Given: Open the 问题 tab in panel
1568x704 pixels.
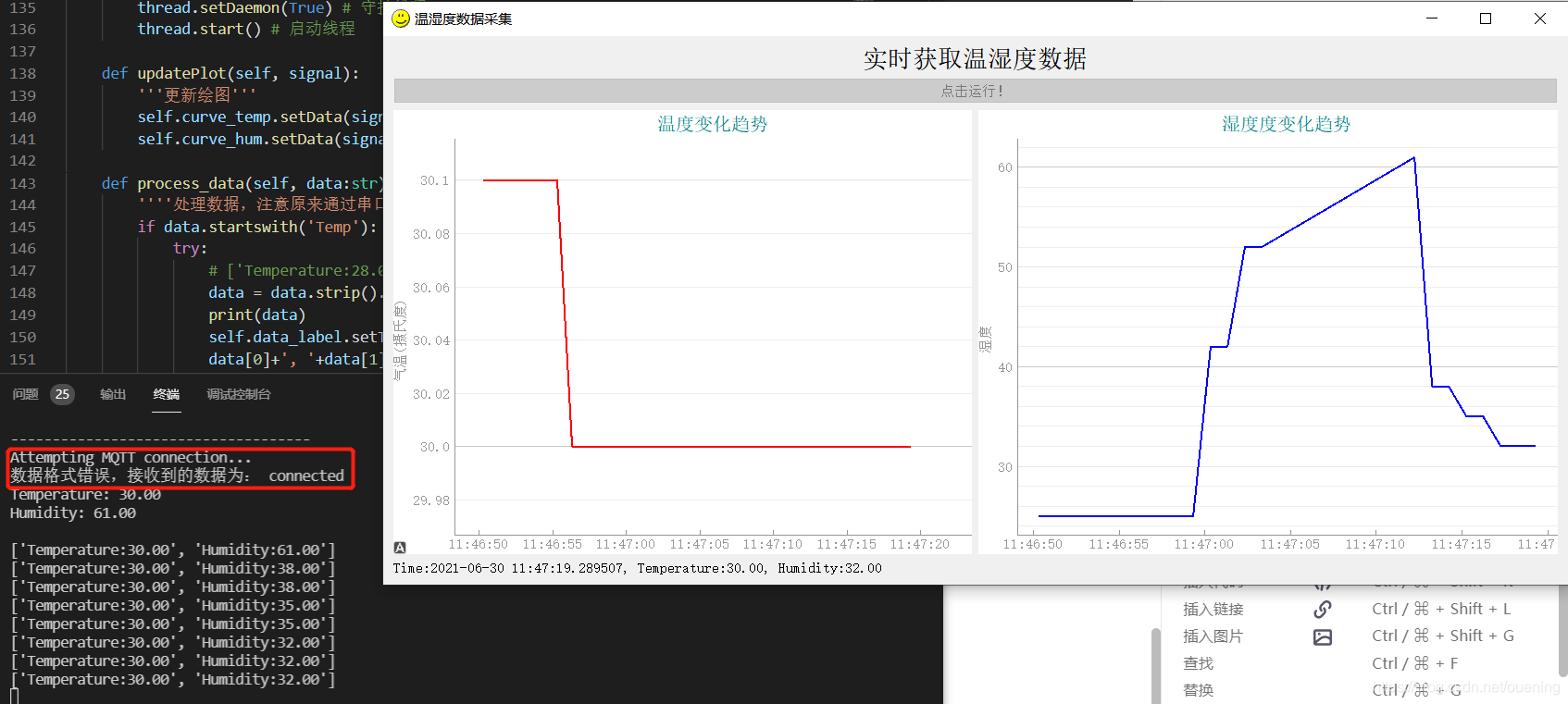Looking at the screenshot, I should tap(25, 394).
